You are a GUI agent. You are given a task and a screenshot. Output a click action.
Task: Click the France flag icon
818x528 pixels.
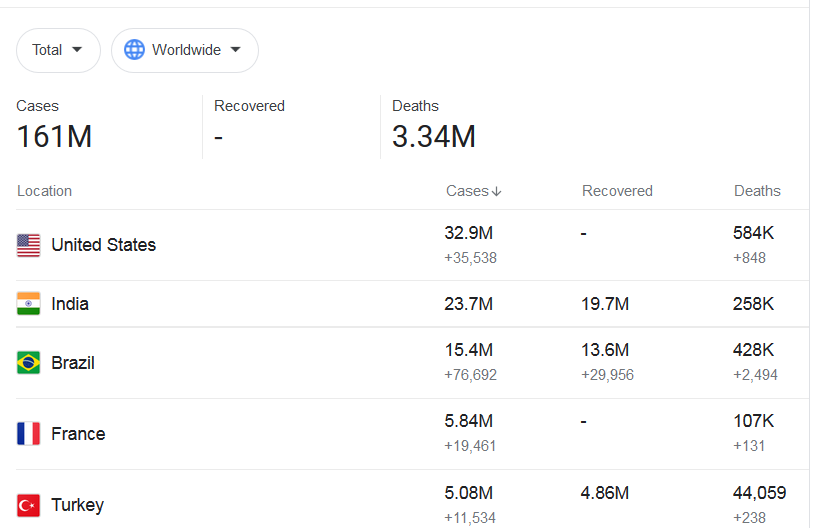coord(28,434)
